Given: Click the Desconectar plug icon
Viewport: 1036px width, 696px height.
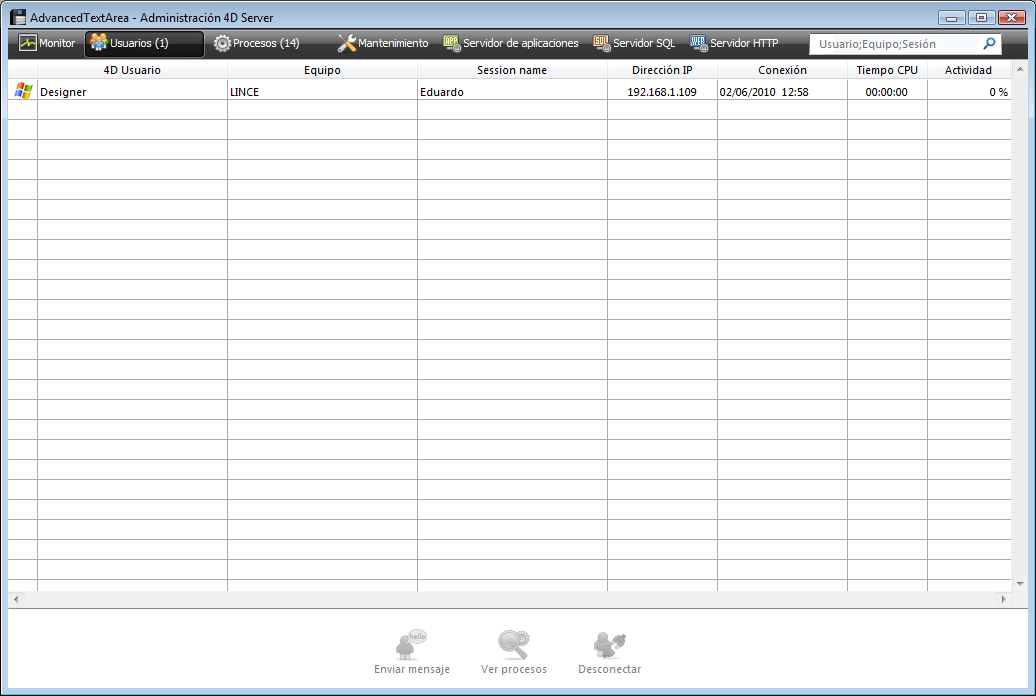Looking at the screenshot, I should tap(609, 644).
